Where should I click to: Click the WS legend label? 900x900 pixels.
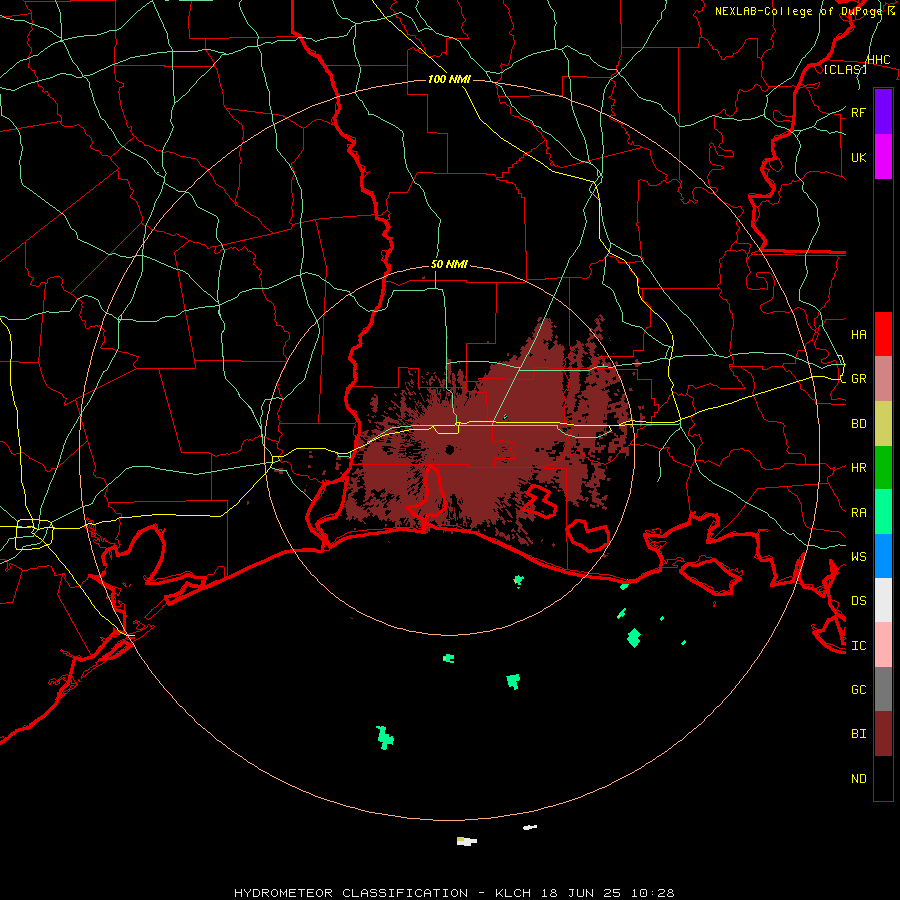point(858,556)
